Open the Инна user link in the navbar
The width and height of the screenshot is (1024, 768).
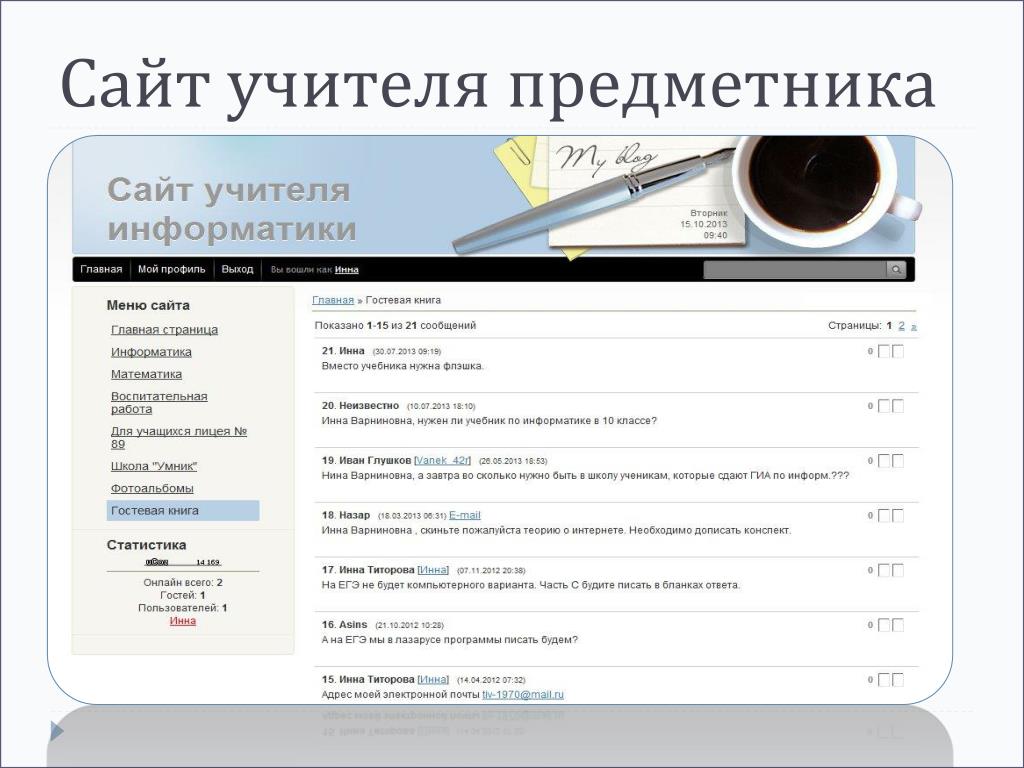pyautogui.click(x=347, y=270)
